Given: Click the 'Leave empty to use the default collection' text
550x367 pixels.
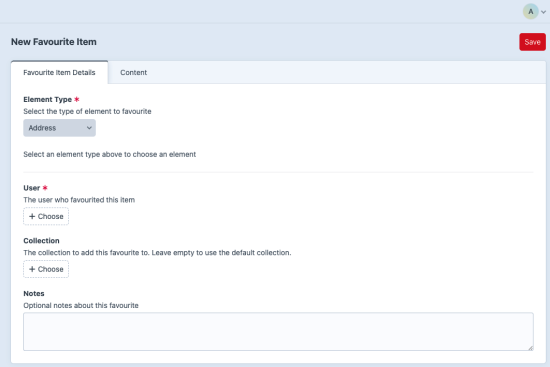Looking at the screenshot, I should [x=222, y=253].
